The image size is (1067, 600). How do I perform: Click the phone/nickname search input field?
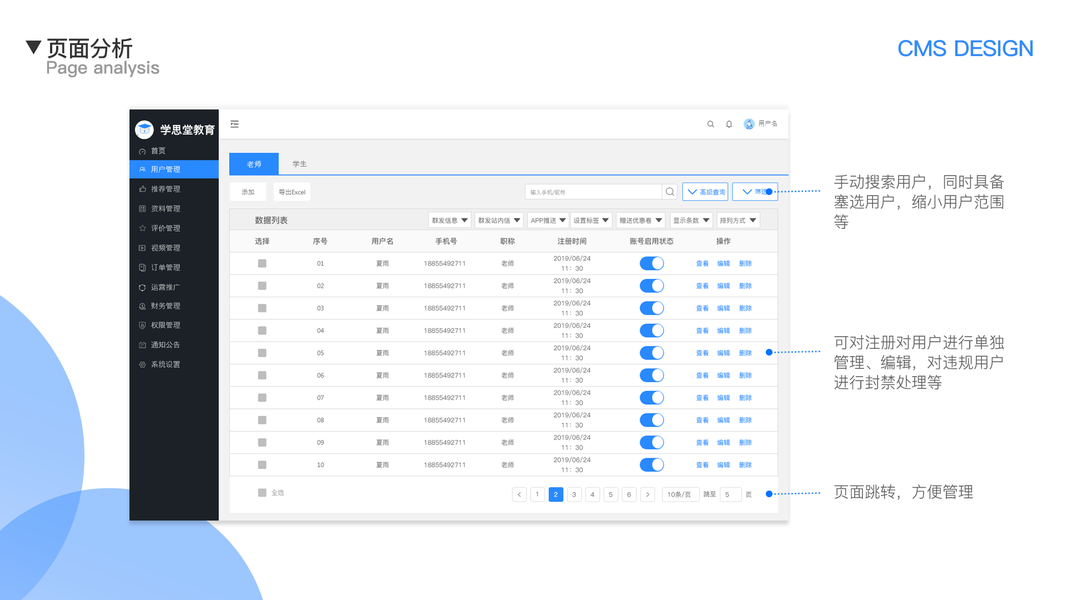click(x=593, y=192)
